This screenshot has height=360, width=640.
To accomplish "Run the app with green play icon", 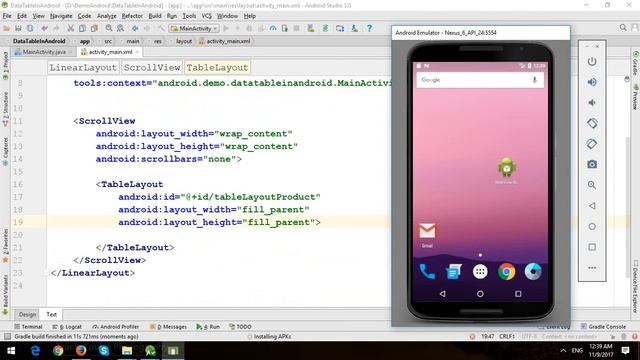I will [x=226, y=28].
